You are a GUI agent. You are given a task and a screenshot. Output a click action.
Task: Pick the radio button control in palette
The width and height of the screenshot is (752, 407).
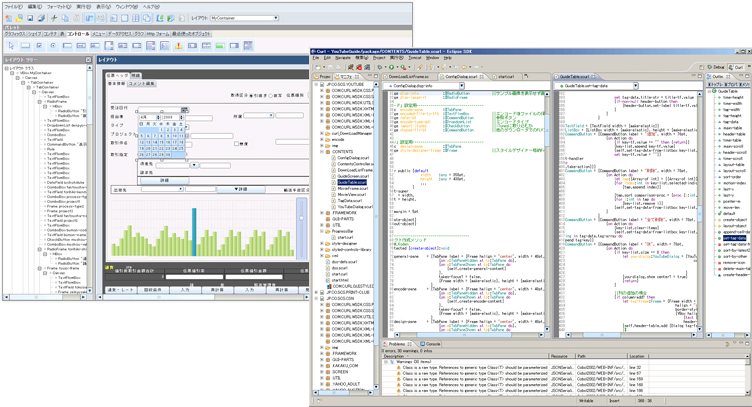pos(53,46)
